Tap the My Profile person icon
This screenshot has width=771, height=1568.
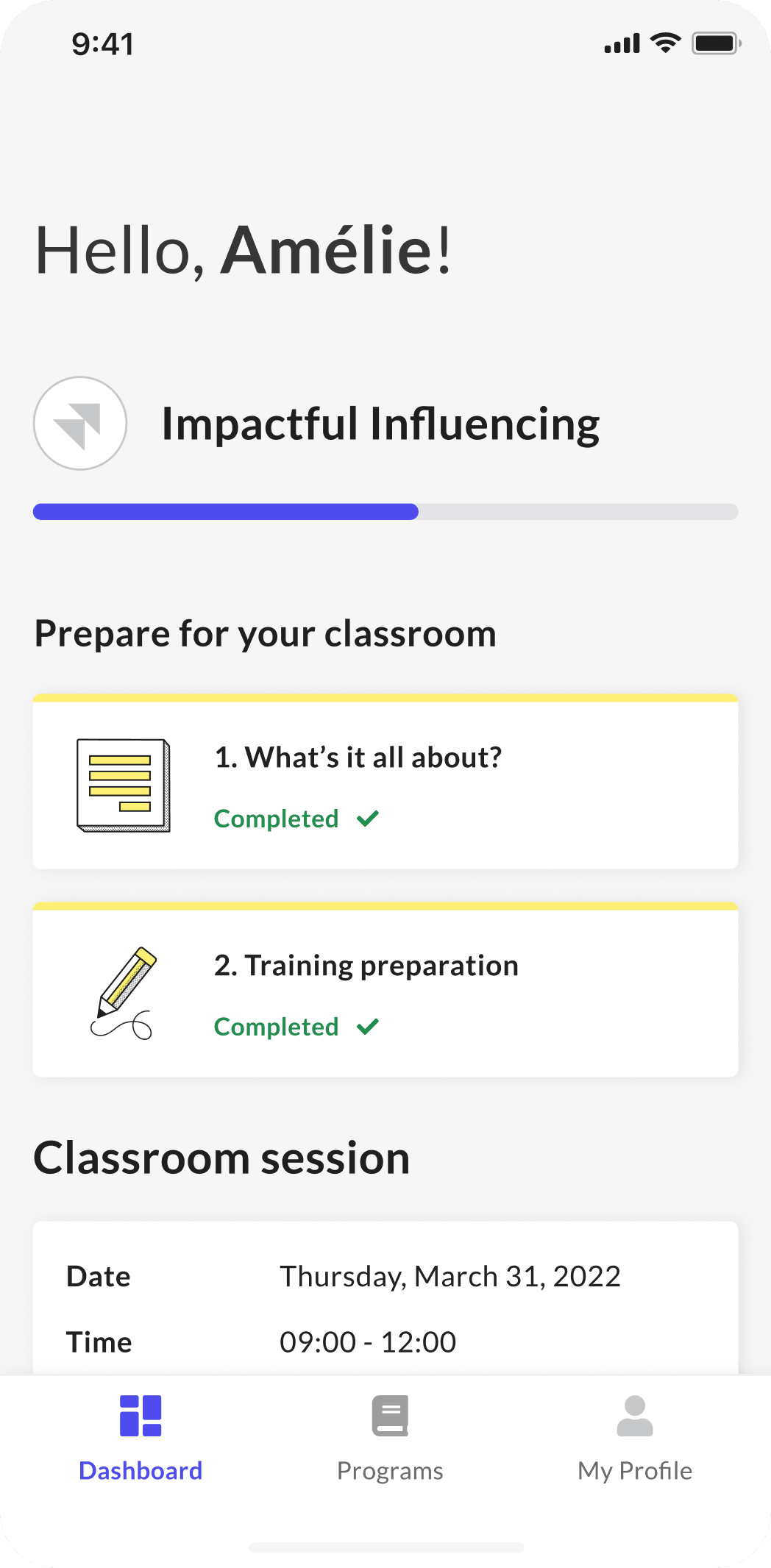(635, 1416)
